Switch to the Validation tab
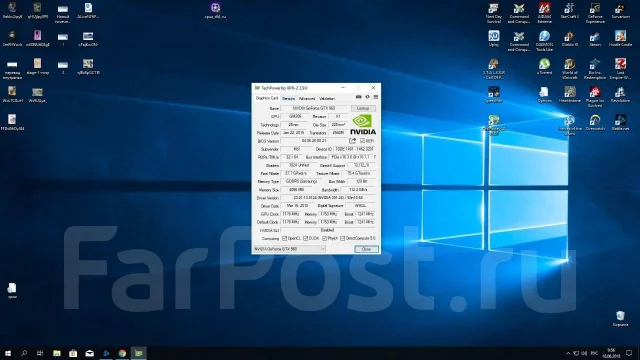 [x=327, y=98]
